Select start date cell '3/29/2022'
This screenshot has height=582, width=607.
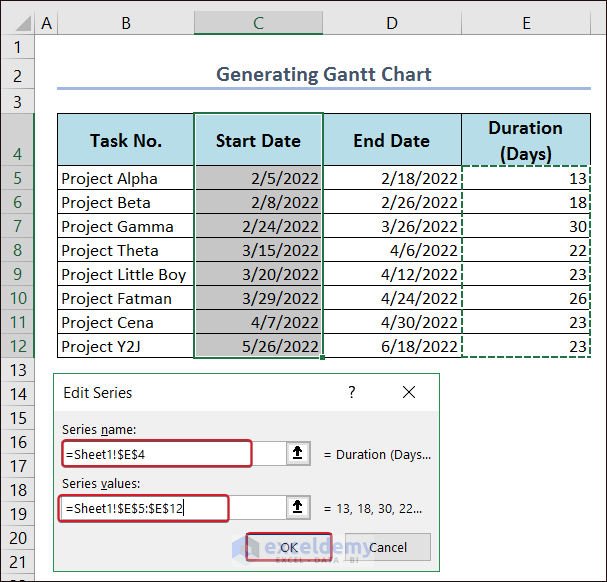pos(258,298)
